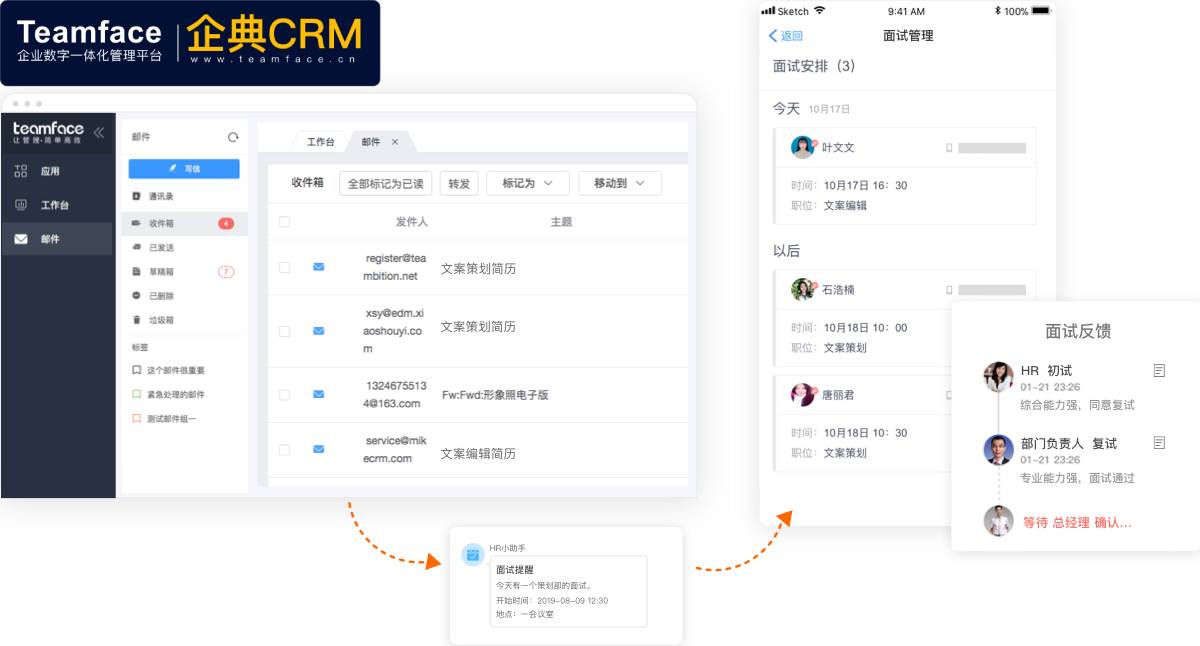This screenshot has height=646, width=1200.
Task: Click the drafts count badge on 草稿箱
Action: (x=226, y=272)
